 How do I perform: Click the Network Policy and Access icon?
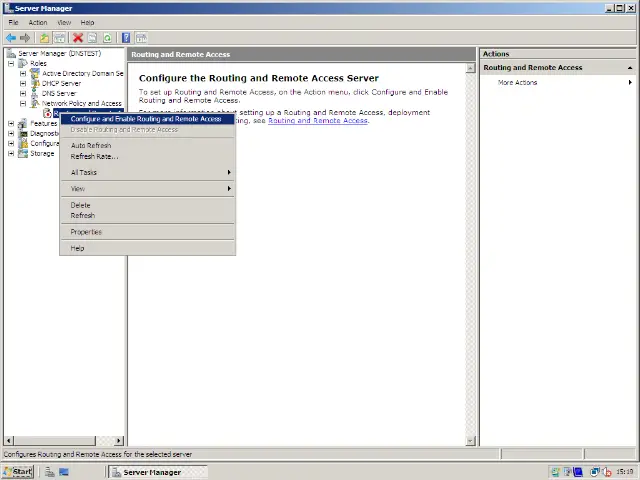pos(36,103)
